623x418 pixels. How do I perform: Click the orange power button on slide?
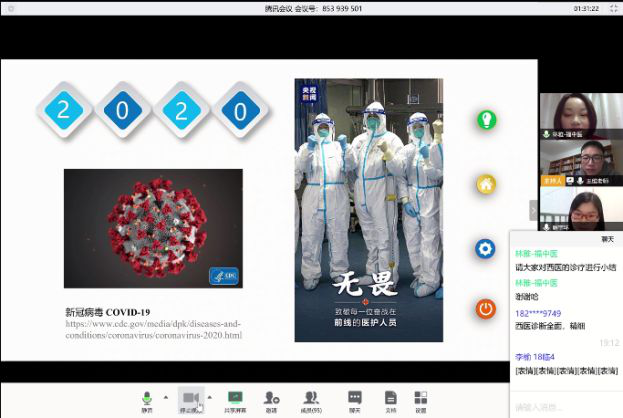pos(486,309)
